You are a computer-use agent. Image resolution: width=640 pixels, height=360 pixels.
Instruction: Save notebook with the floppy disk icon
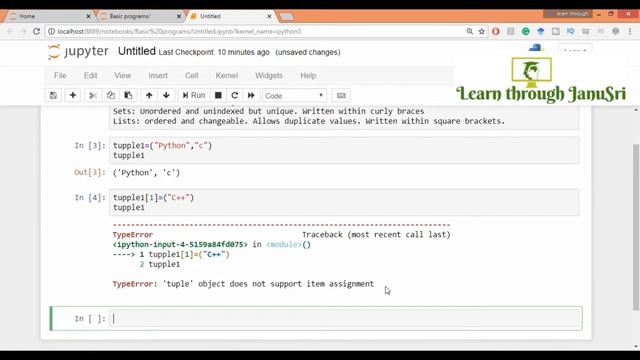(53, 96)
